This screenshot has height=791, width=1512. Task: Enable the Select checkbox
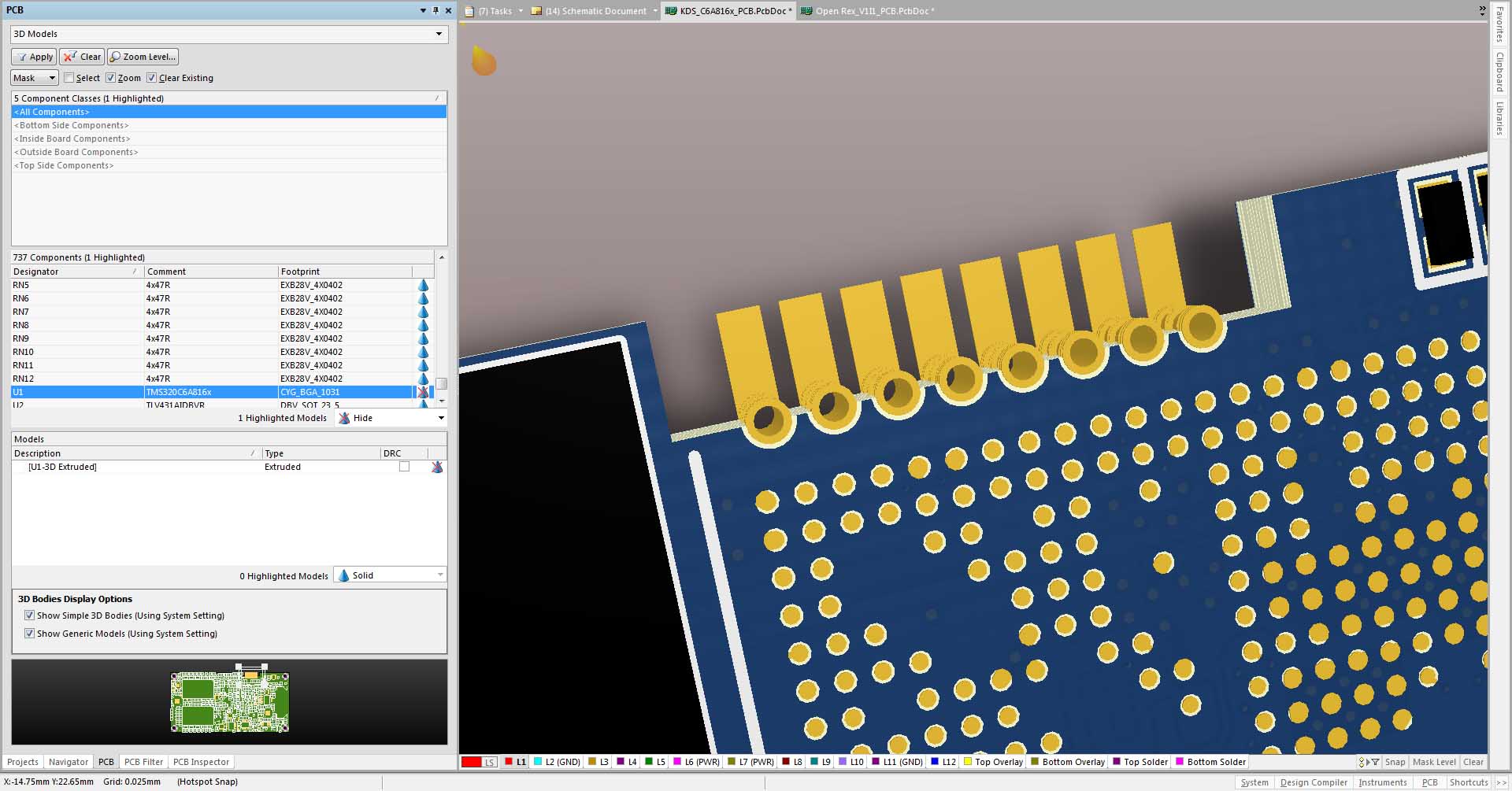(x=69, y=78)
